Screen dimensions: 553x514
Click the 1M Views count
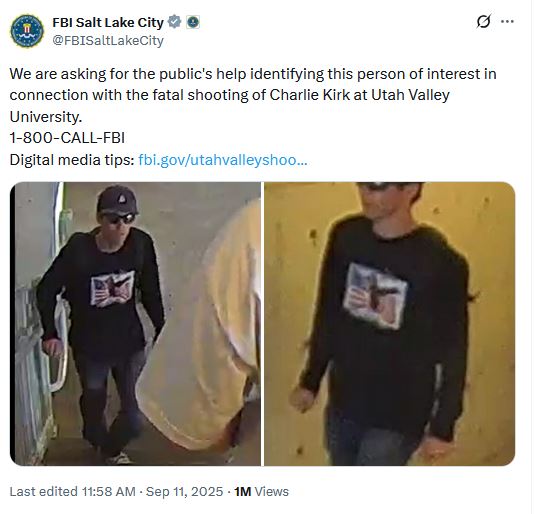coord(261,491)
